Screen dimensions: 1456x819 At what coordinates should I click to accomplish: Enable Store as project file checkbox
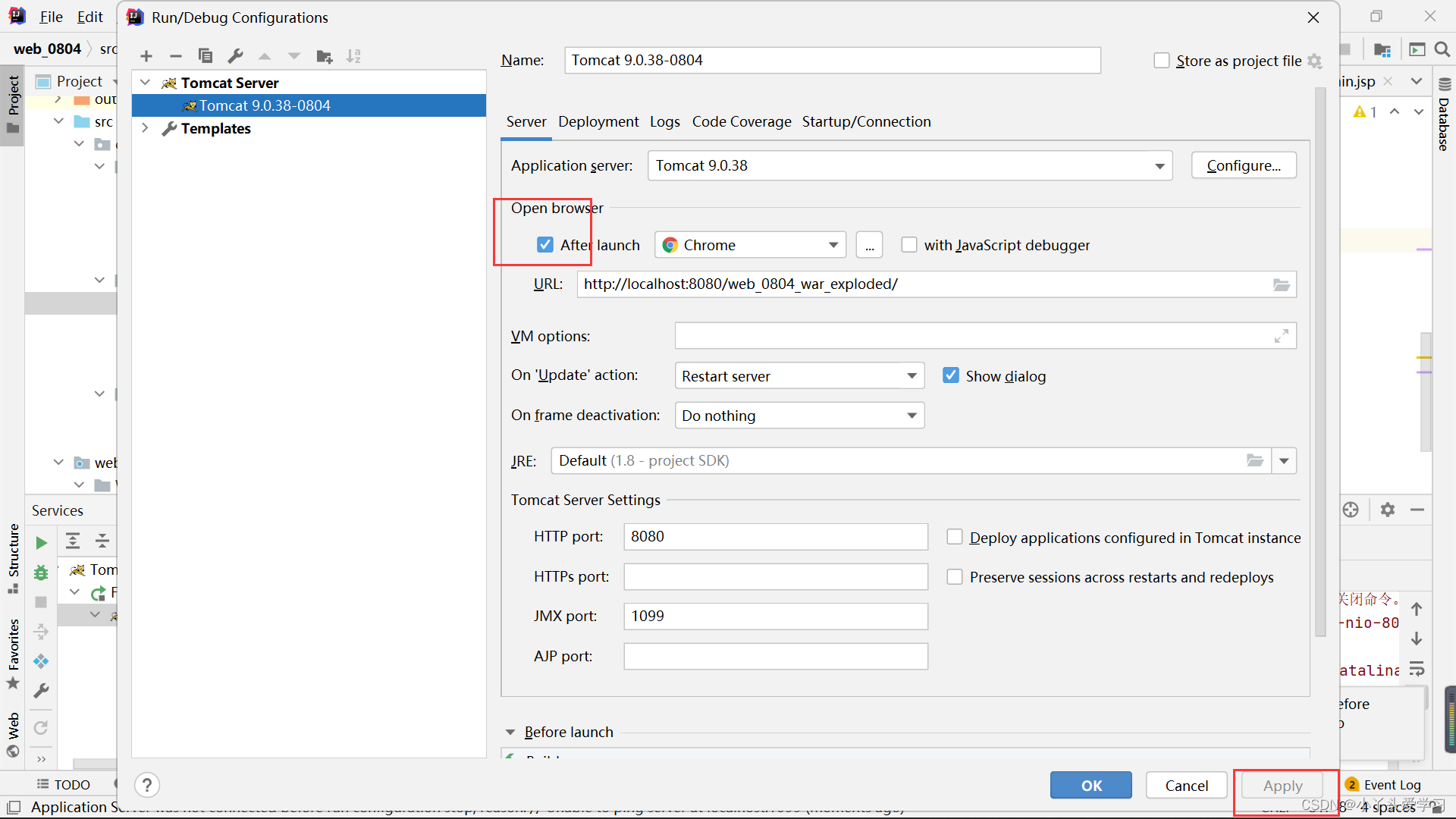point(1162,60)
